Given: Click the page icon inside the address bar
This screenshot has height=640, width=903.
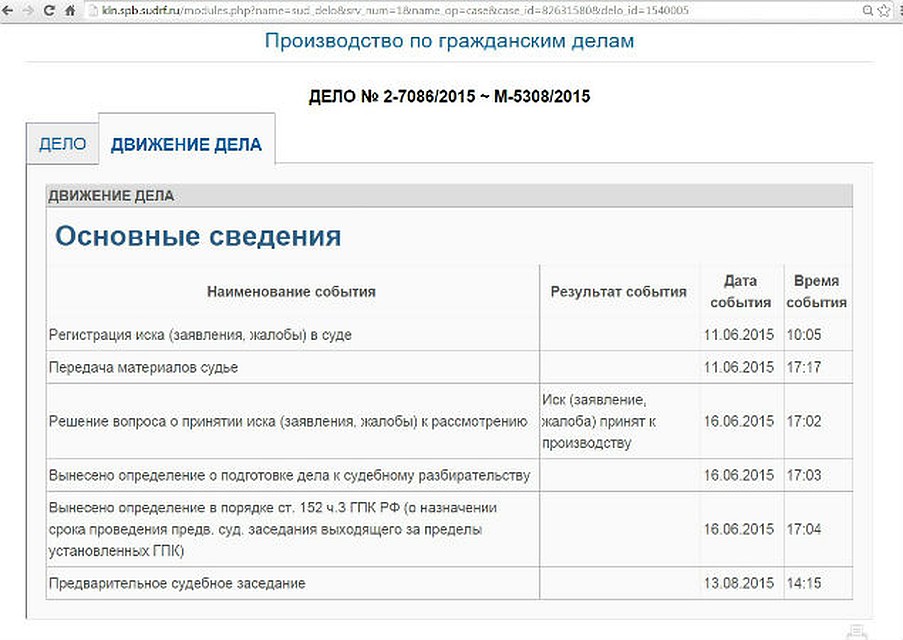Looking at the screenshot, I should pyautogui.click(x=91, y=10).
